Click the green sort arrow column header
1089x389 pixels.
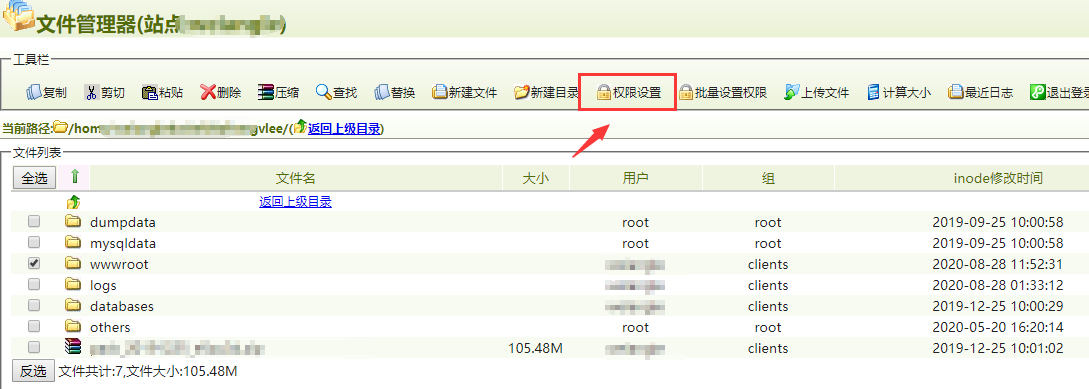pyautogui.click(x=74, y=178)
